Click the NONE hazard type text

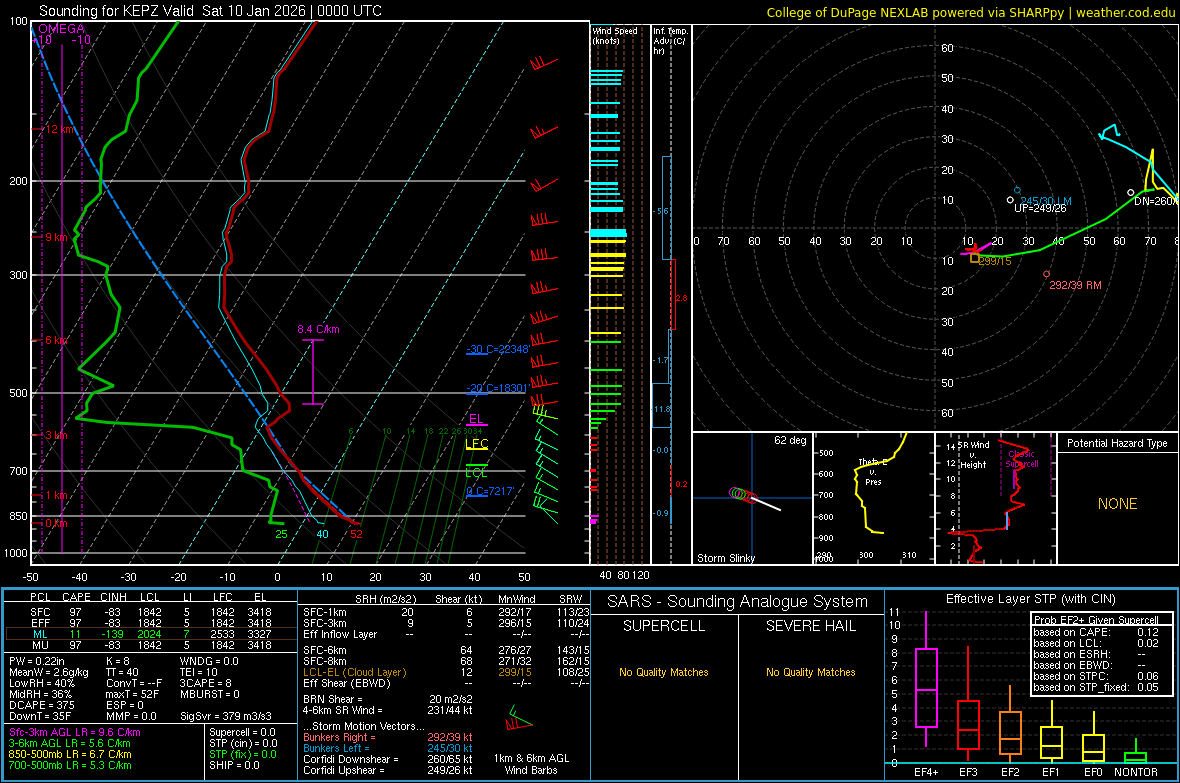[1117, 504]
